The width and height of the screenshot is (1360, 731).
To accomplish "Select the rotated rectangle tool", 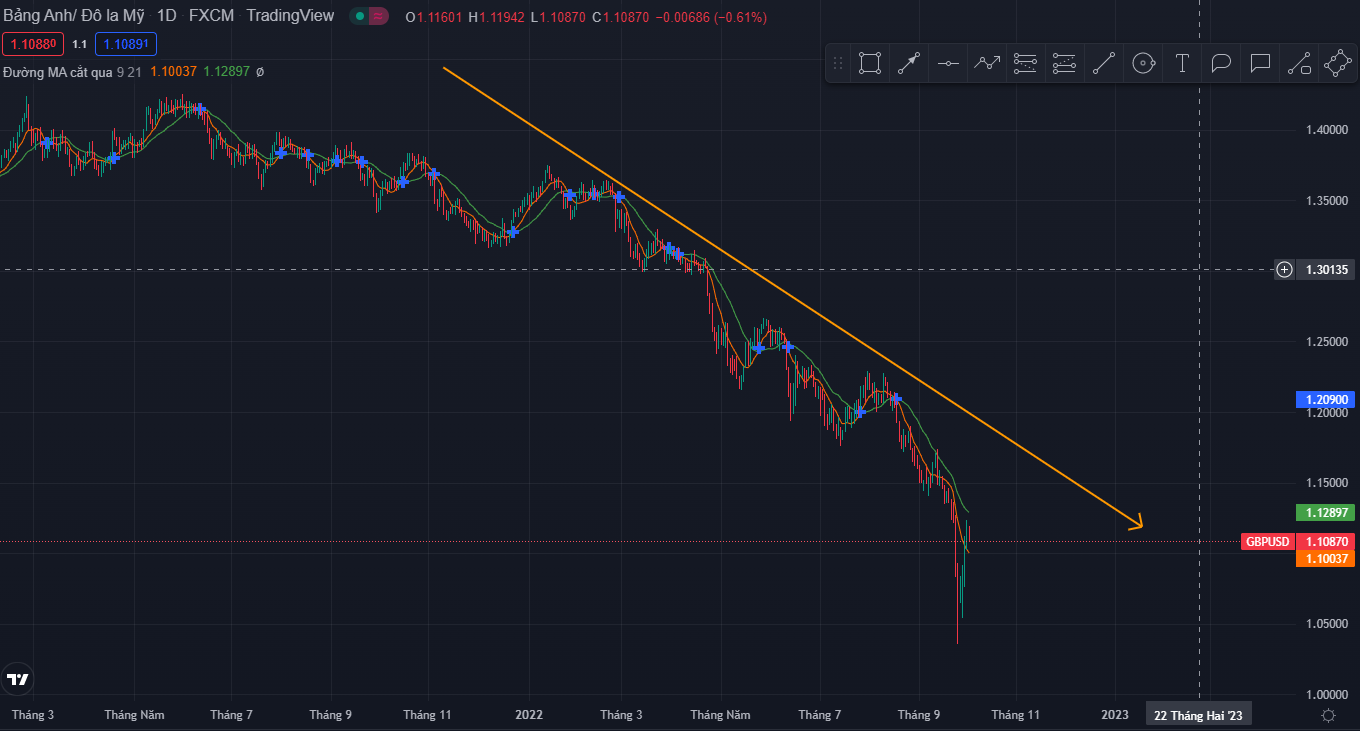I will click(x=1338, y=64).
